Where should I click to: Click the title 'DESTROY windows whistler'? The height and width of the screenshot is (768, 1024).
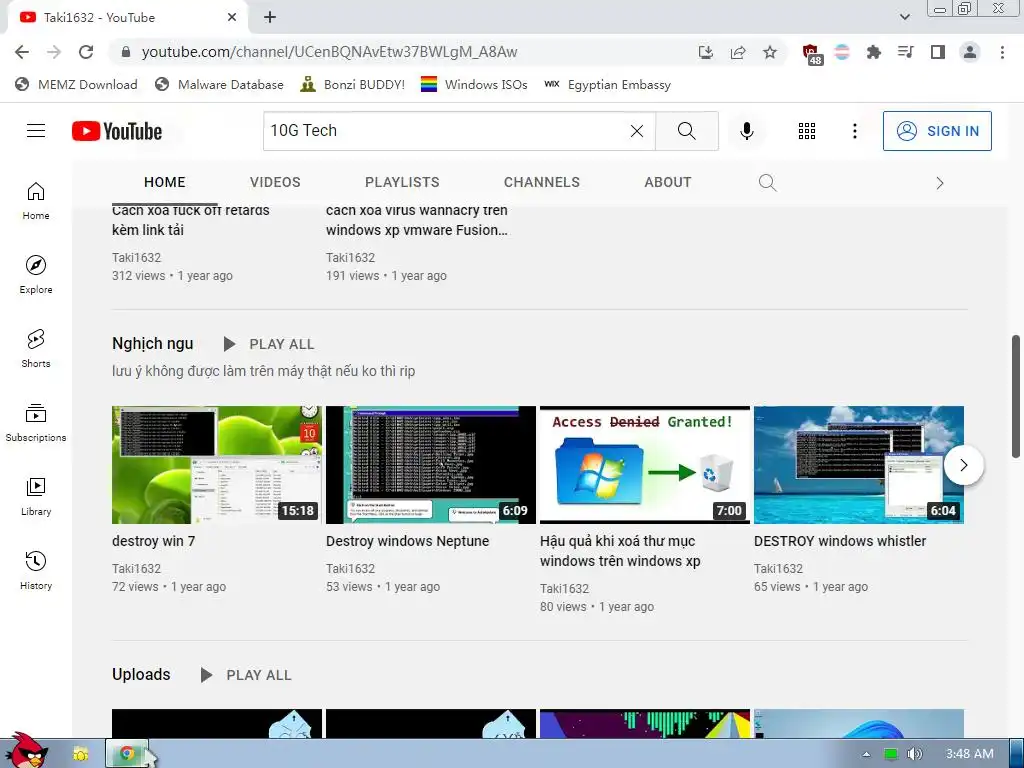point(840,541)
